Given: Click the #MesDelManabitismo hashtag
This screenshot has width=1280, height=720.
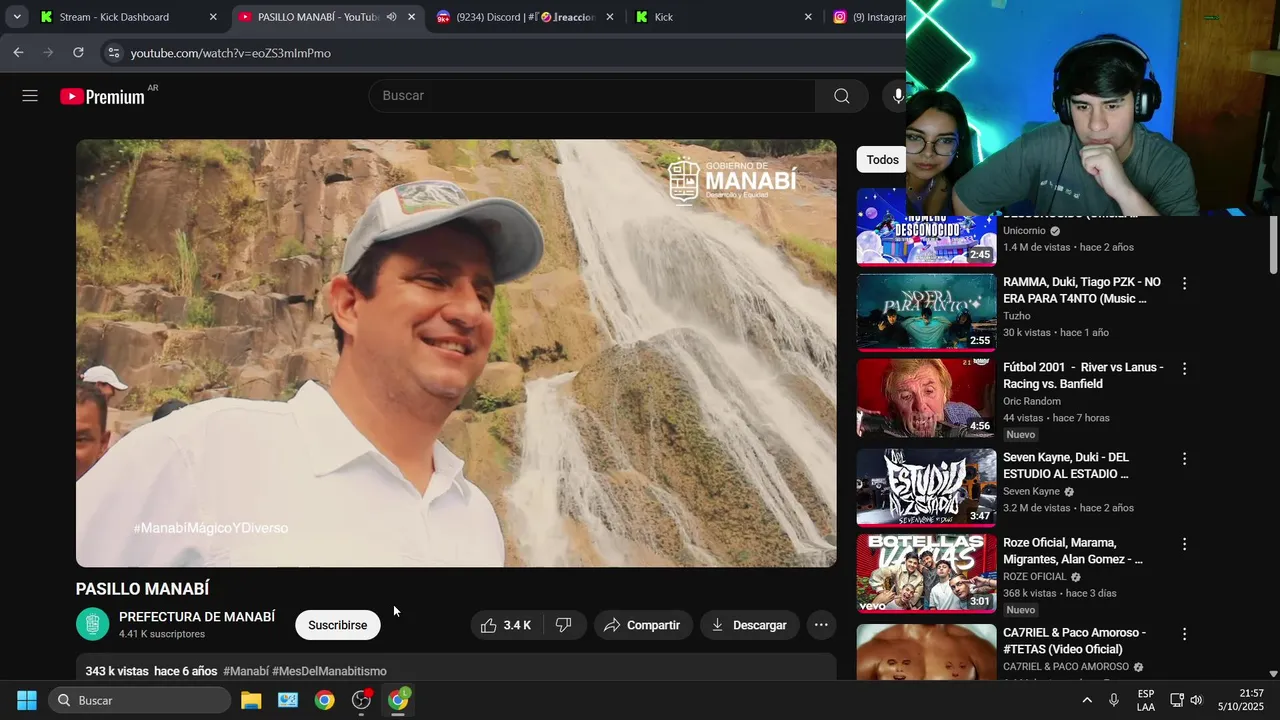Looking at the screenshot, I should (329, 671).
